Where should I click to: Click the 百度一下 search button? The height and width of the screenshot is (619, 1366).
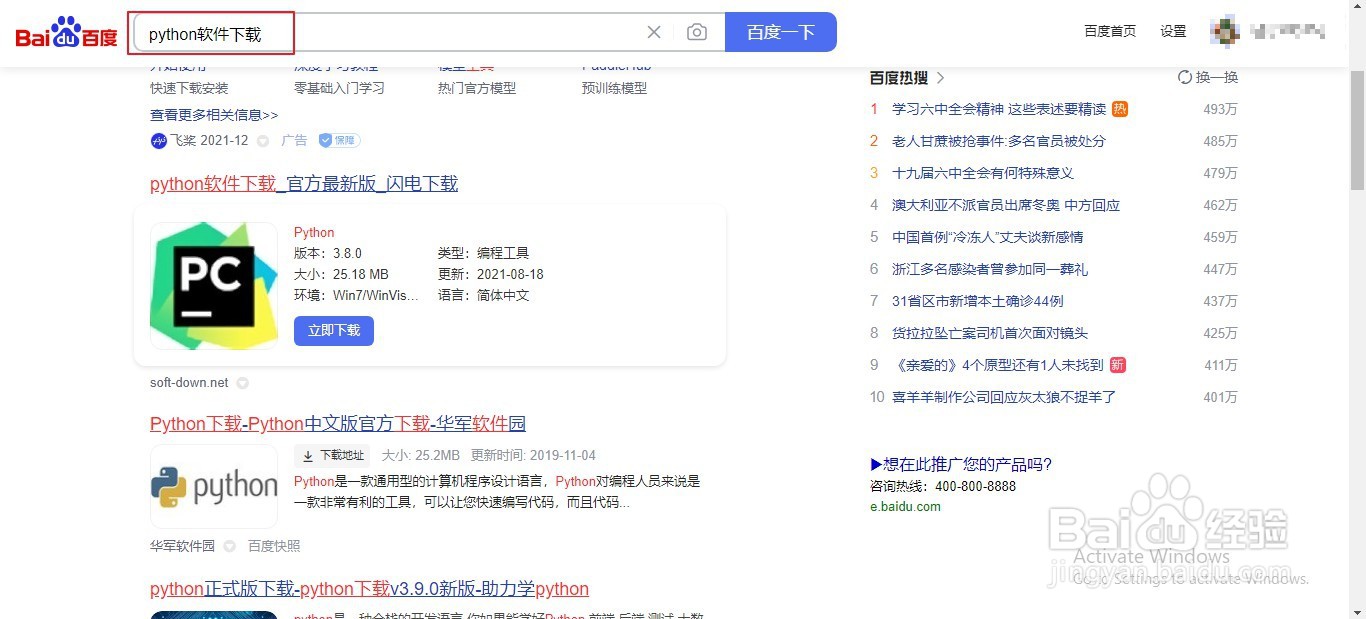[x=781, y=32]
